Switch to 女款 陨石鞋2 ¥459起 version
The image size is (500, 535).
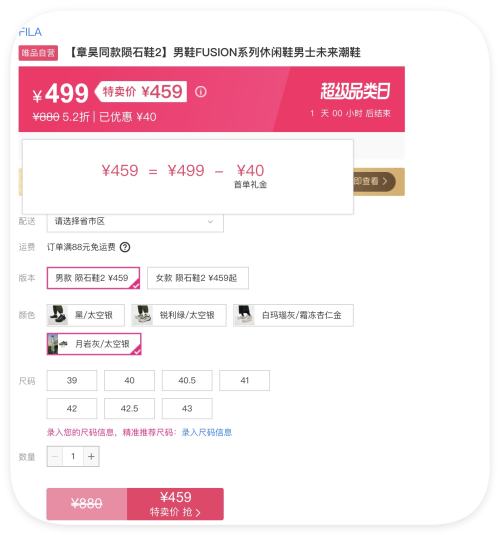pyautogui.click(x=198, y=278)
